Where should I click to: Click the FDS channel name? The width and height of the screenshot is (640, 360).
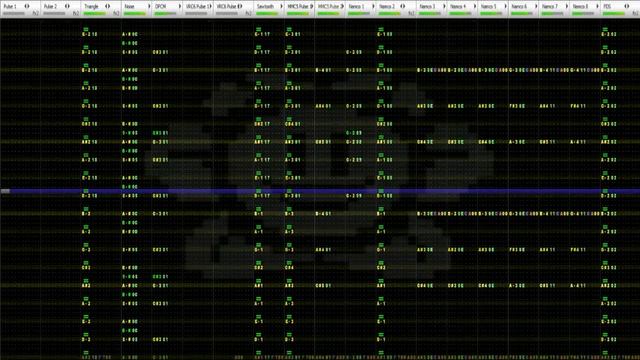tap(607, 7)
